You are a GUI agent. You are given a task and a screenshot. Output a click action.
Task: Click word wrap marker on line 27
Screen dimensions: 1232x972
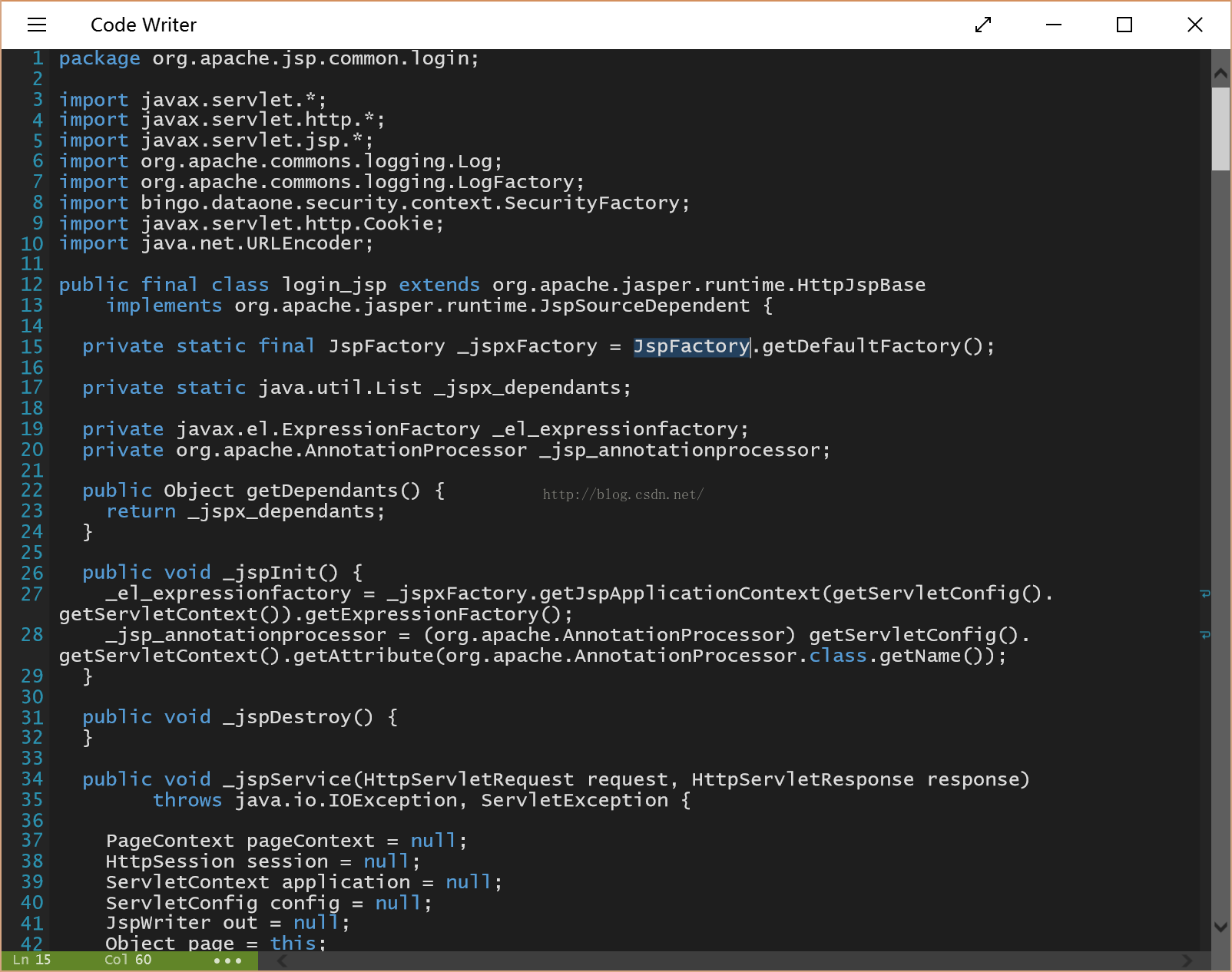1205,593
